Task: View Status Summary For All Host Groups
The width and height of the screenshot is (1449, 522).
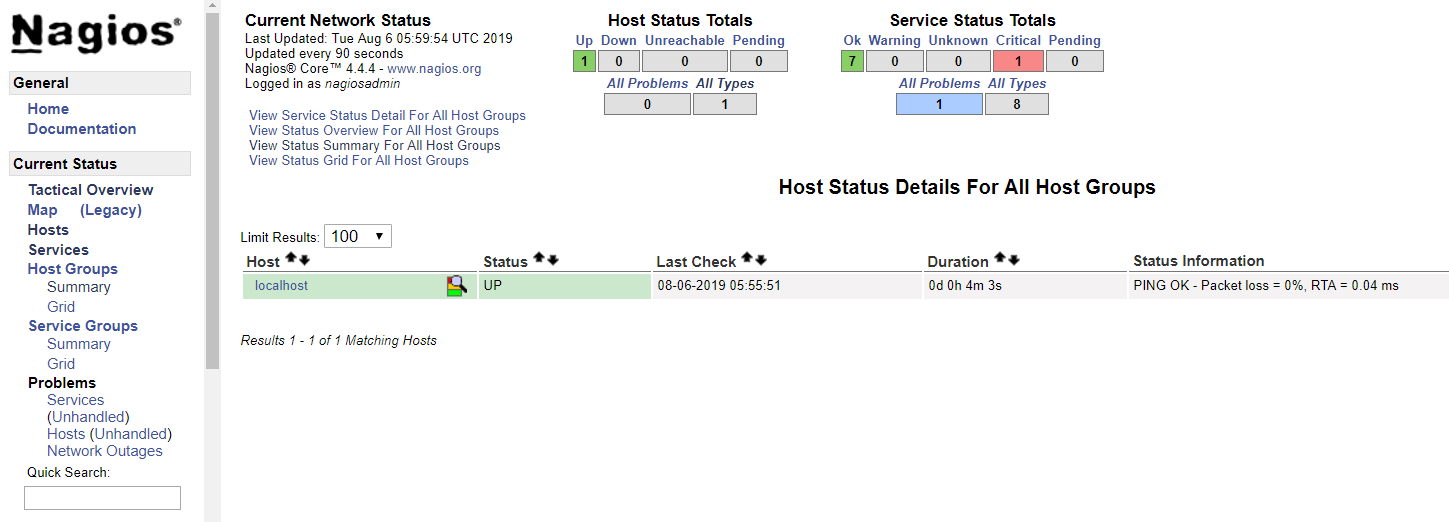Action: click(375, 146)
